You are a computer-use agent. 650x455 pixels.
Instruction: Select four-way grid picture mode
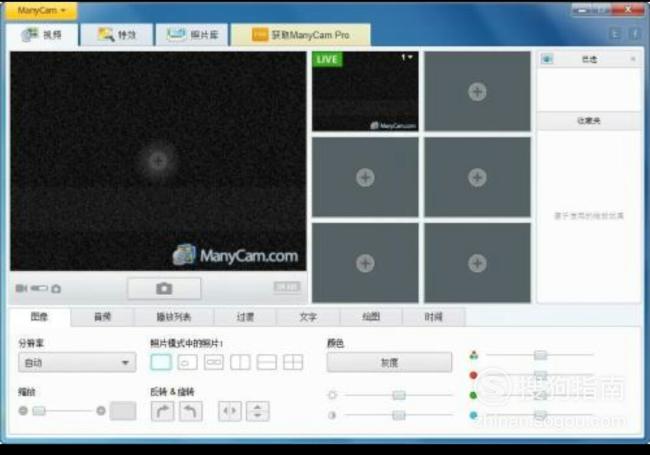[x=293, y=362]
